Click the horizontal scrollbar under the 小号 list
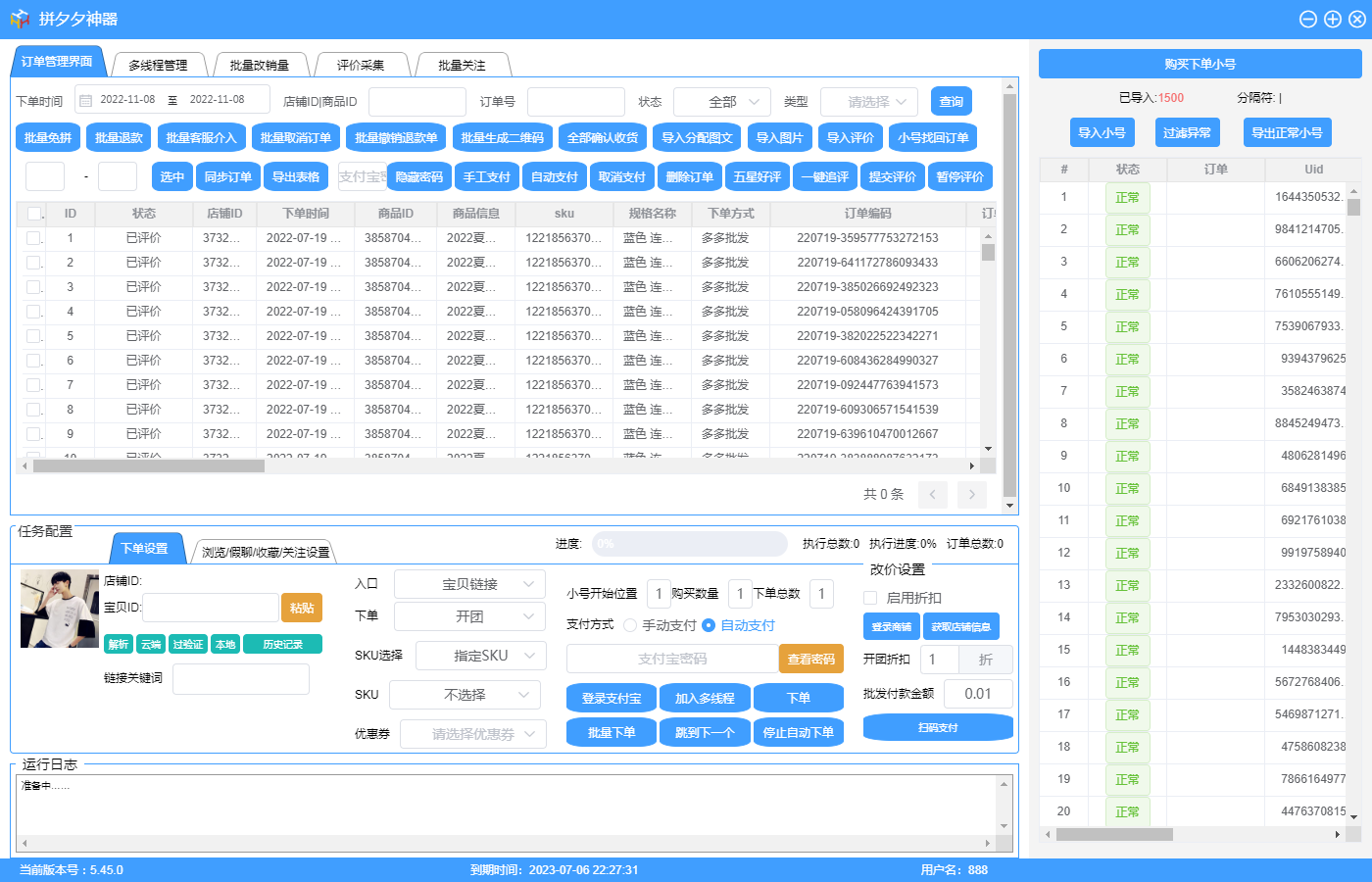 [x=1114, y=834]
